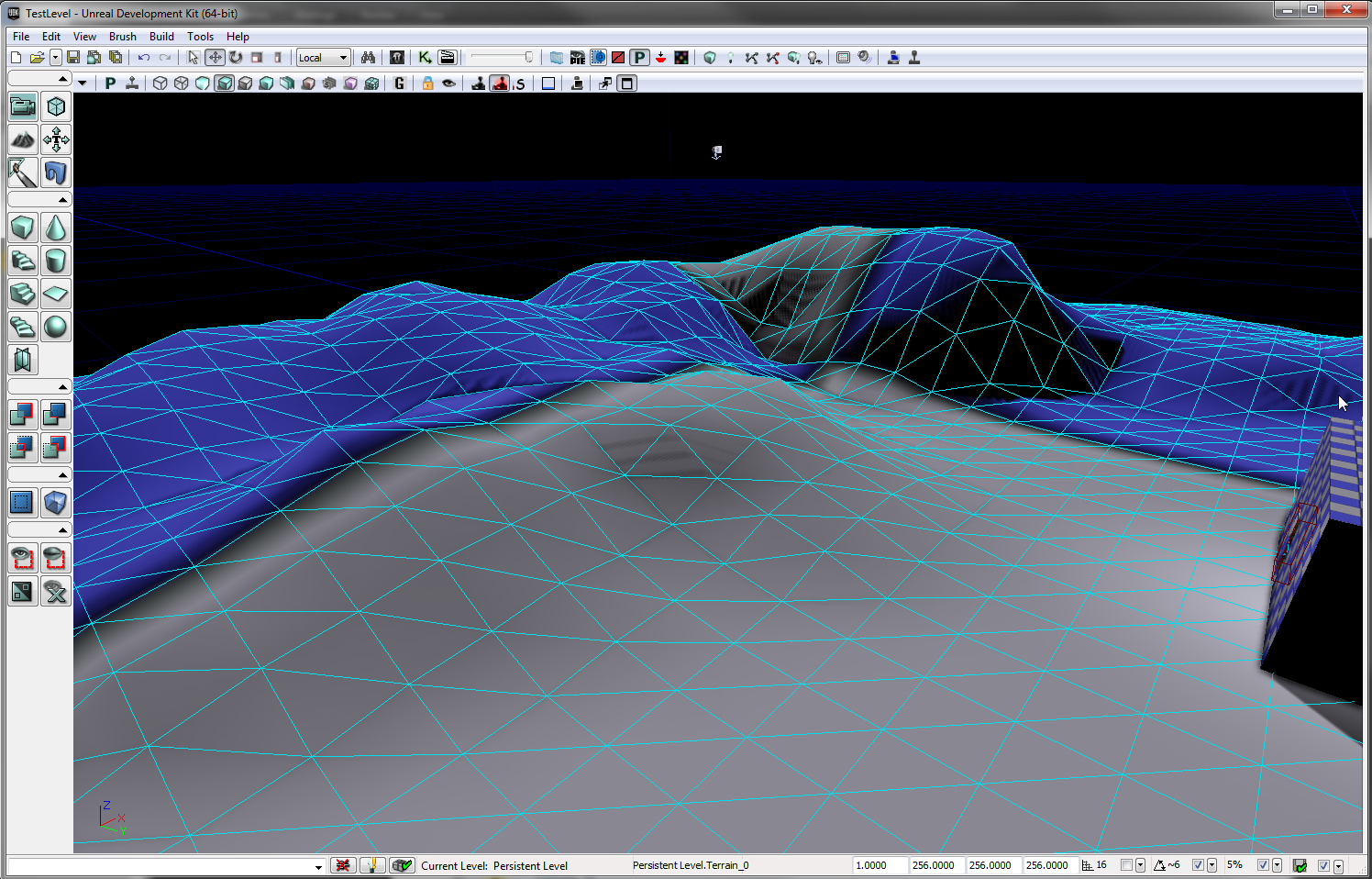
Task: Enter geometry mode with the cube icon
Action: [56, 106]
